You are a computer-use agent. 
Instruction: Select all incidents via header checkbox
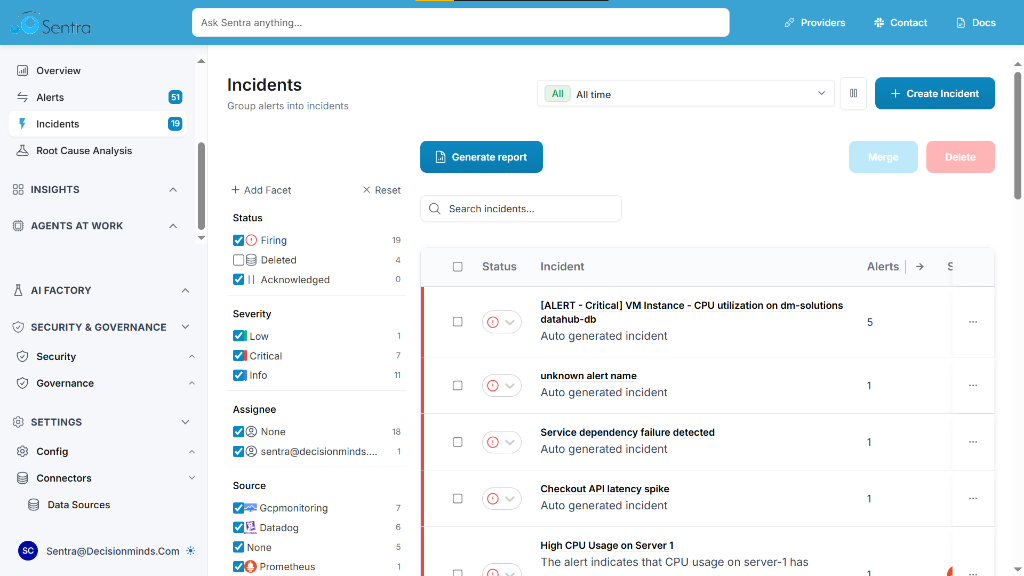click(458, 266)
